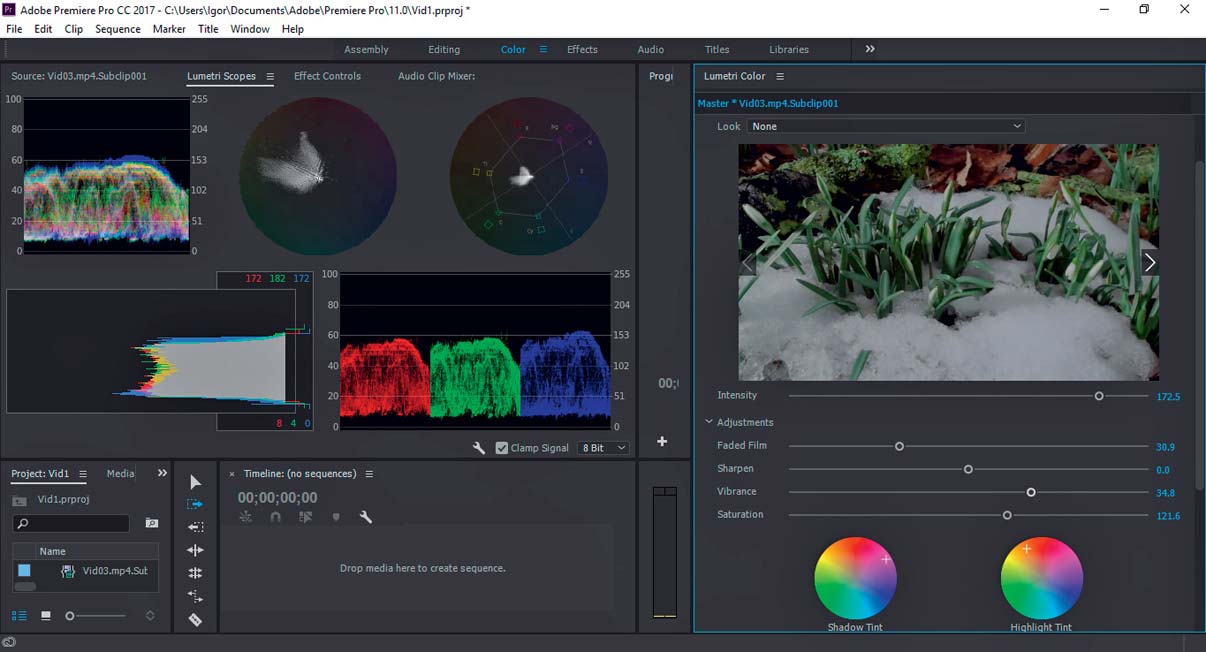
Task: Switch to the Media Browser tab
Action: click(121, 474)
